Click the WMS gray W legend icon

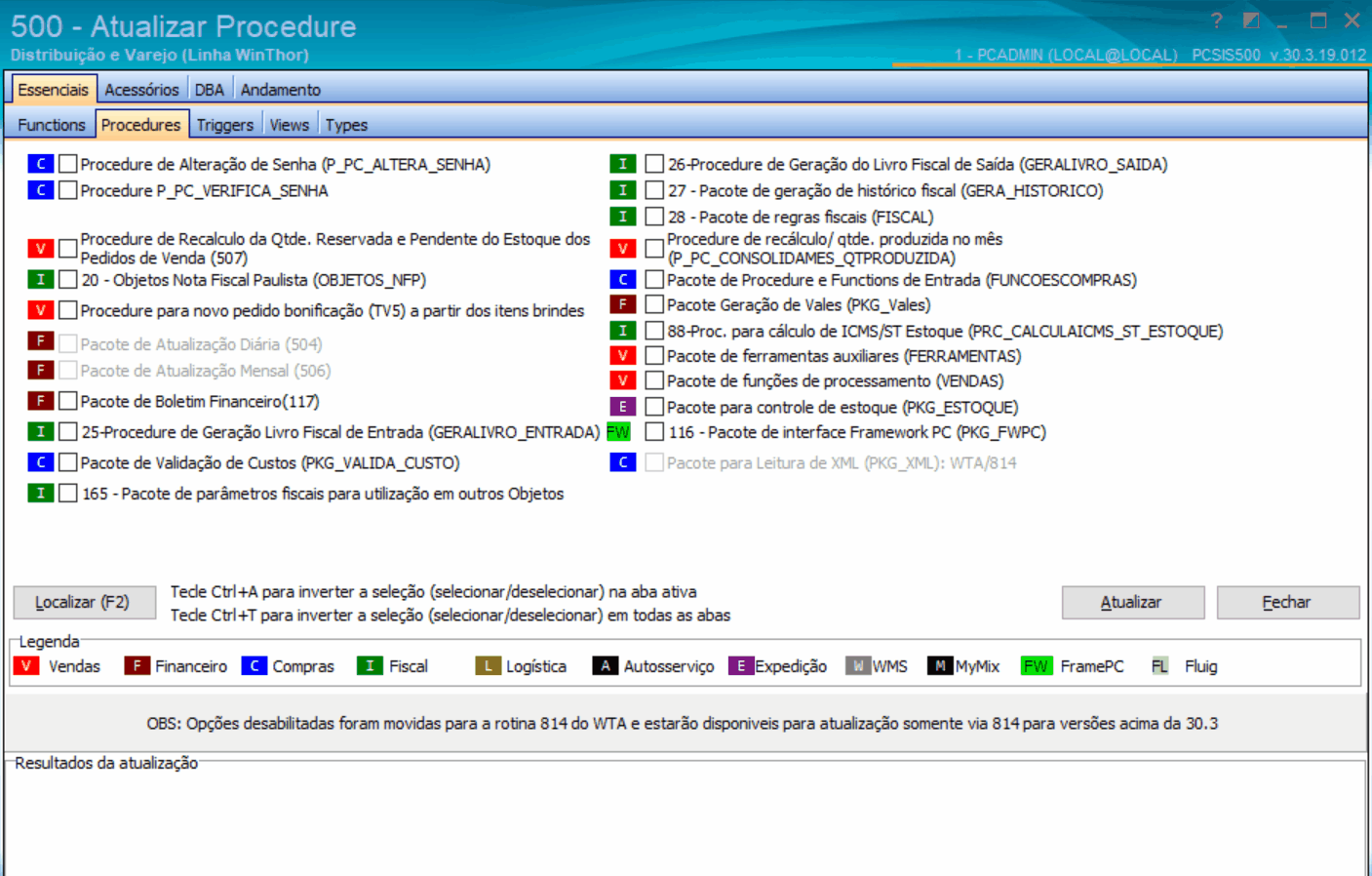click(x=858, y=666)
